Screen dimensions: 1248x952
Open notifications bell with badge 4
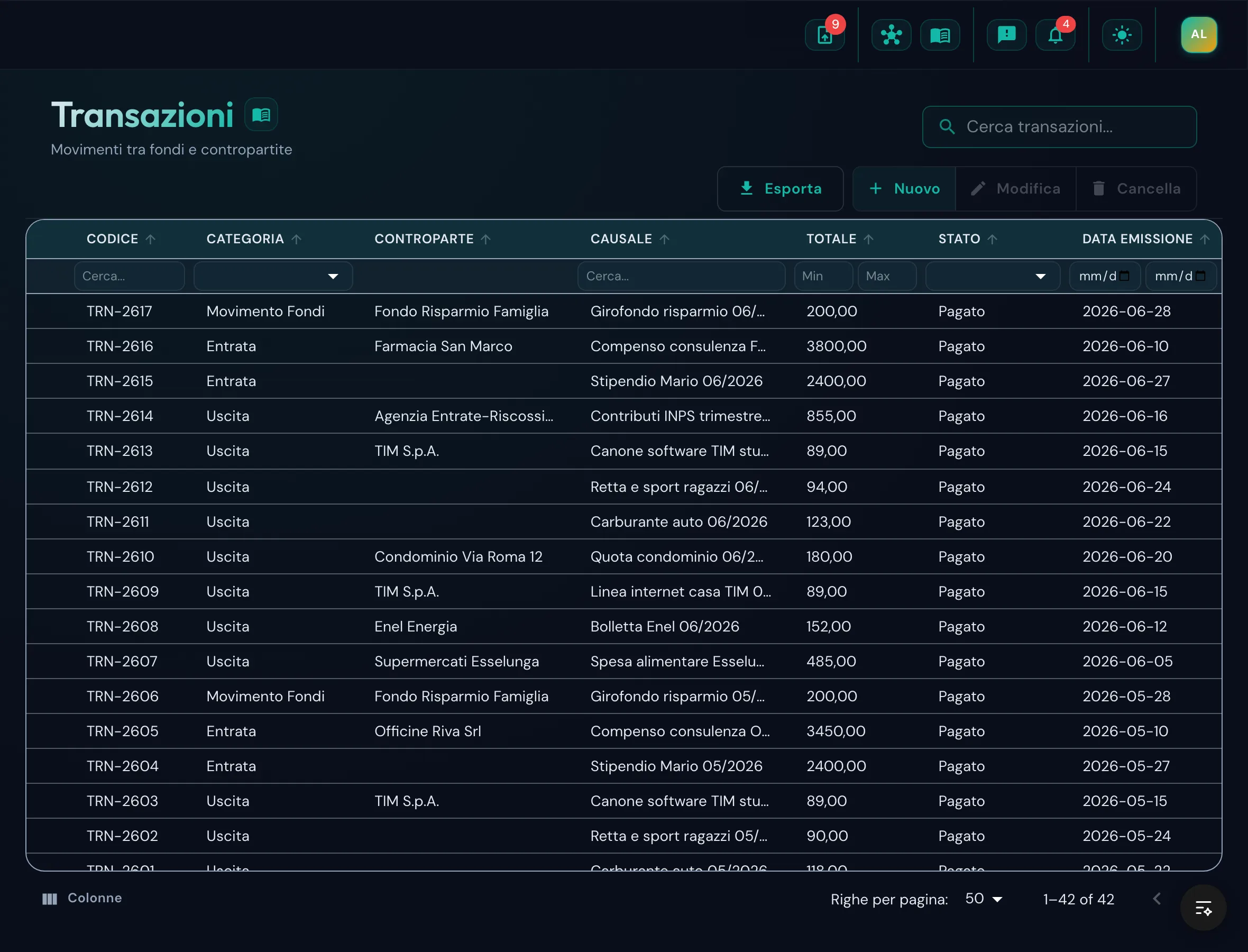1055,35
